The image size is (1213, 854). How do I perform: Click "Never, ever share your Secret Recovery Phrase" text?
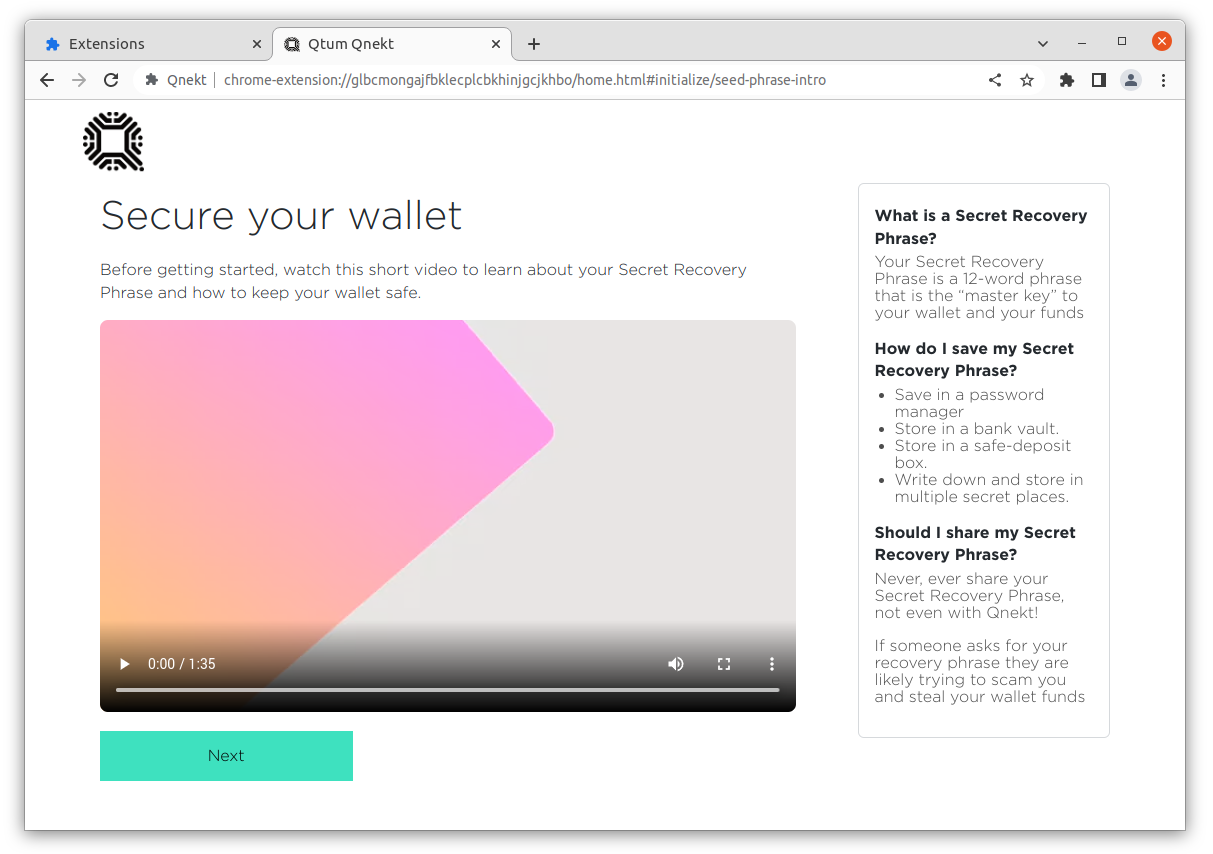[970, 596]
